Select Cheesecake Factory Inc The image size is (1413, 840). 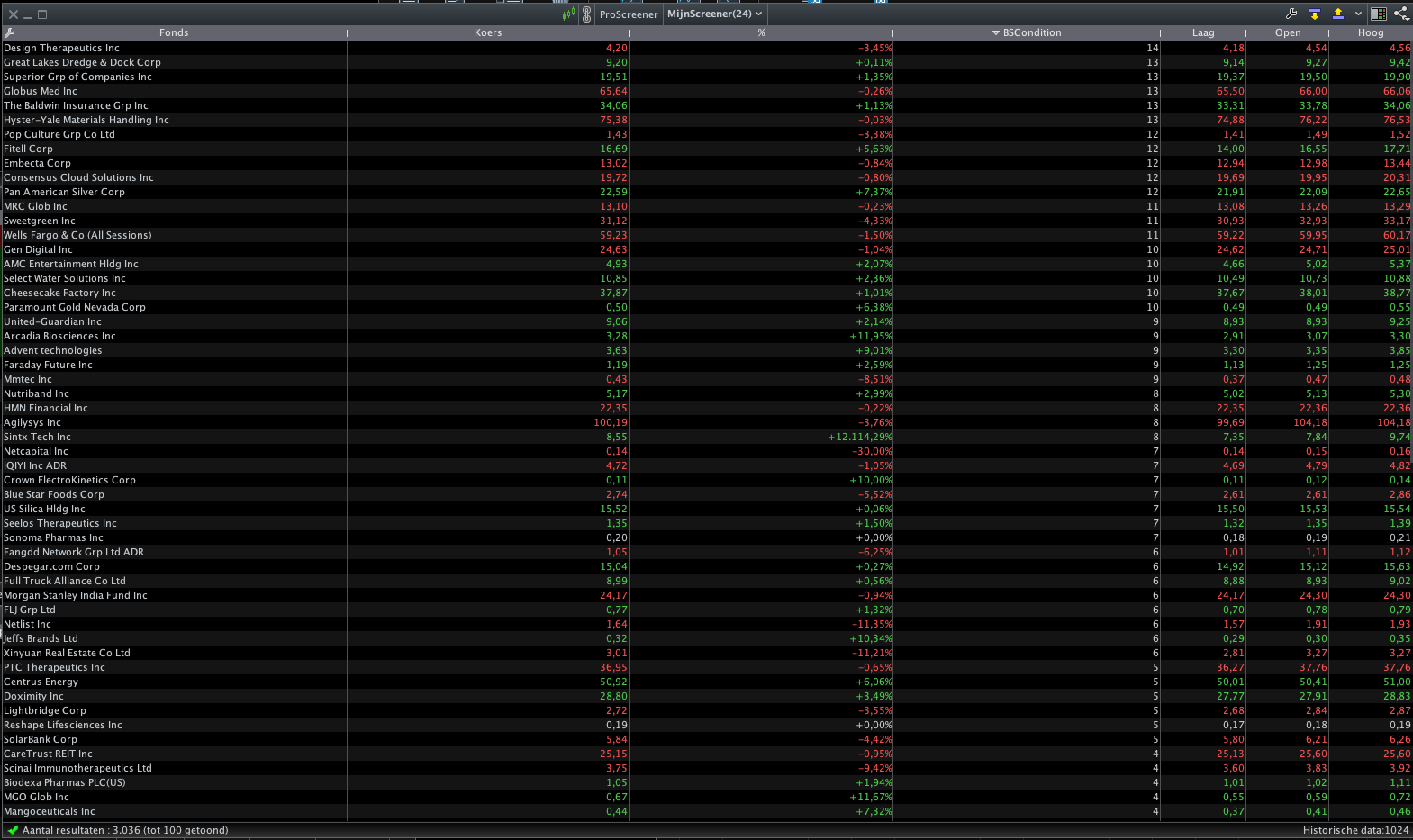[706, 293]
